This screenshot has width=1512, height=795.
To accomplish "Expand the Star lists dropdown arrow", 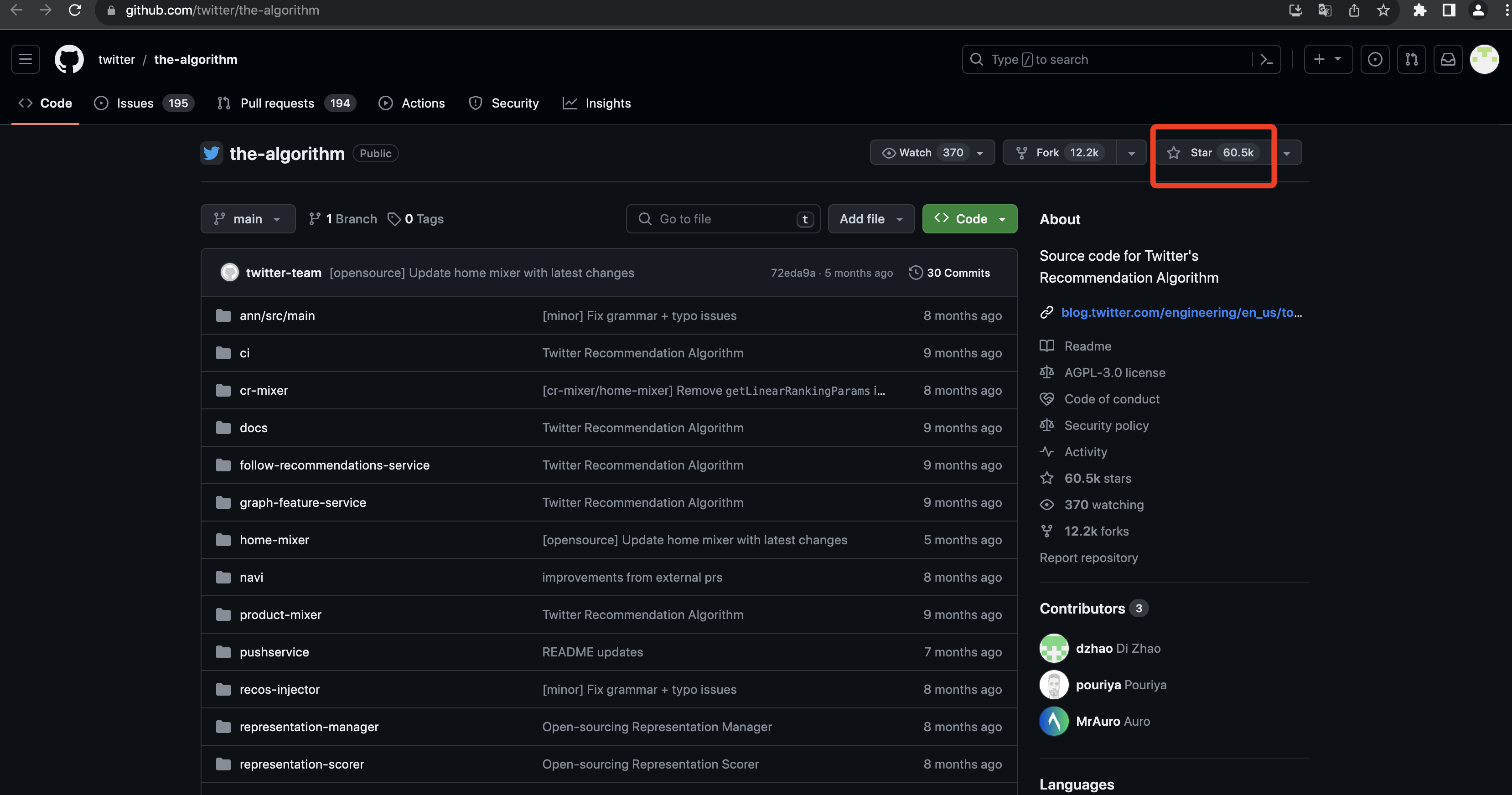I will (x=1287, y=153).
